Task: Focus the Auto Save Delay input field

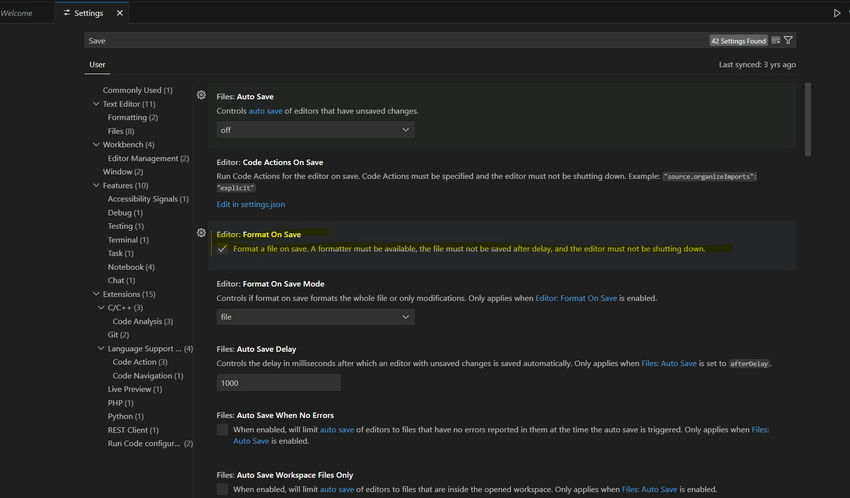Action: pyautogui.click(x=279, y=383)
